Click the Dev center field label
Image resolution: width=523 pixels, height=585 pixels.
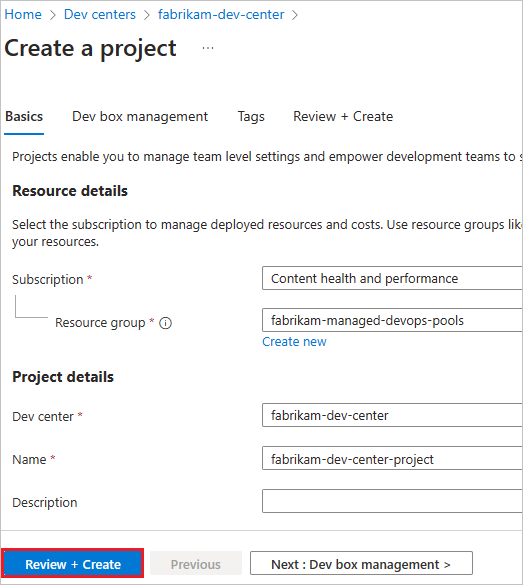point(43,416)
